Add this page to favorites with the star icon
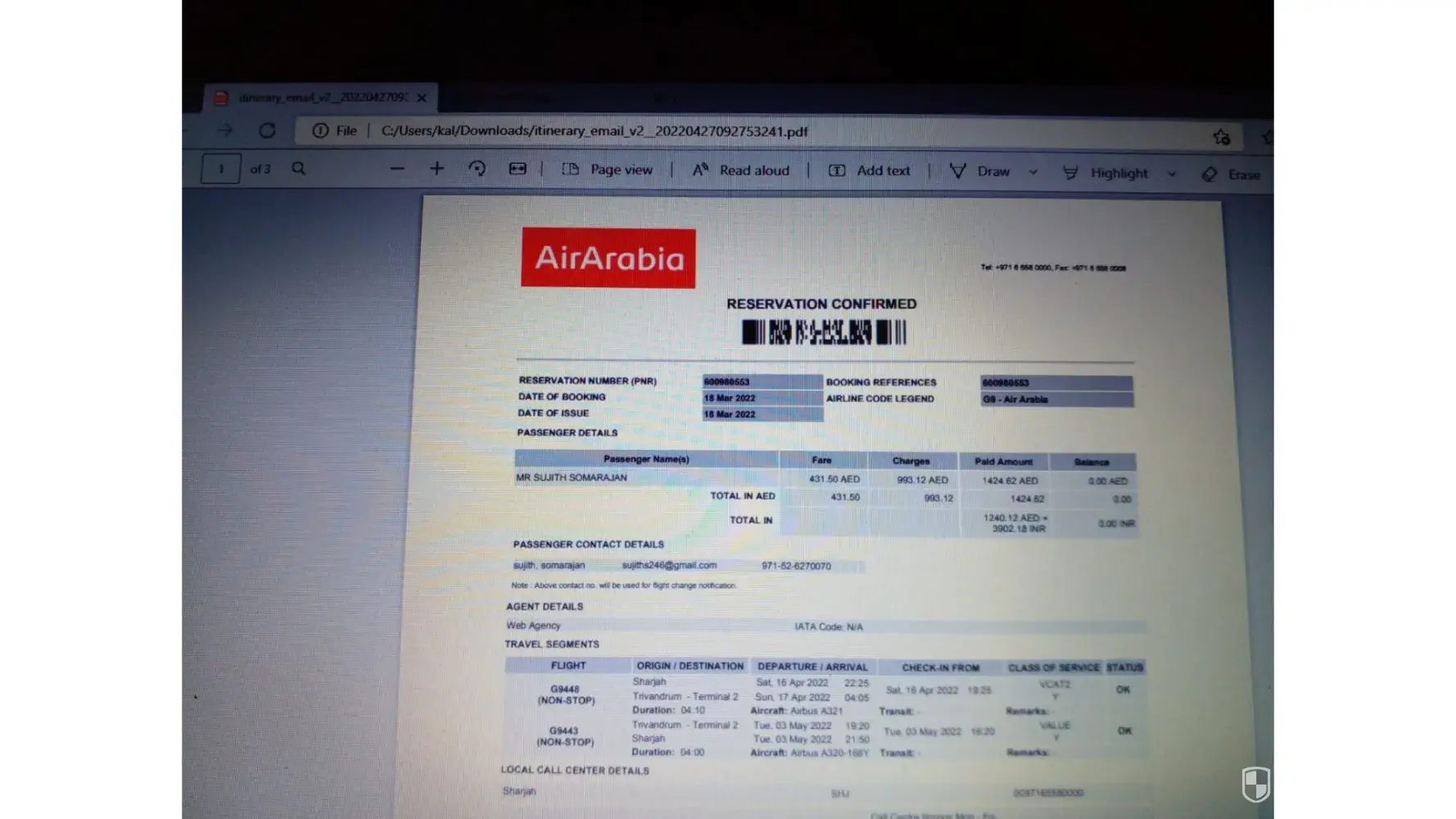 coord(1222,137)
